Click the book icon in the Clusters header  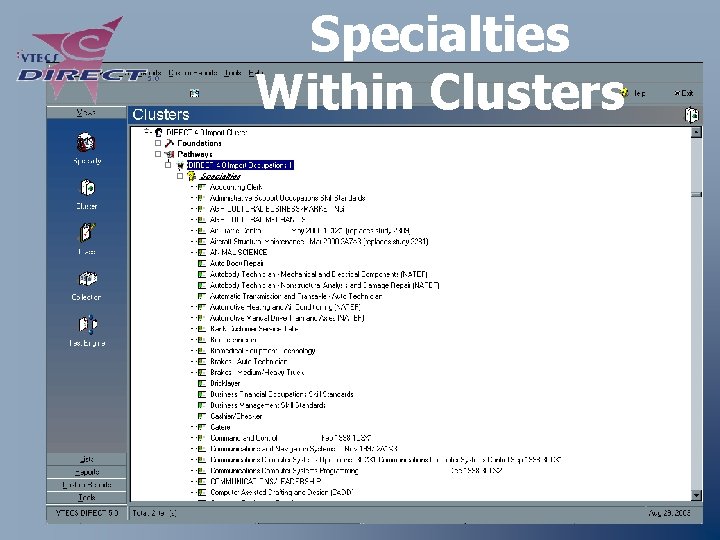point(692,115)
